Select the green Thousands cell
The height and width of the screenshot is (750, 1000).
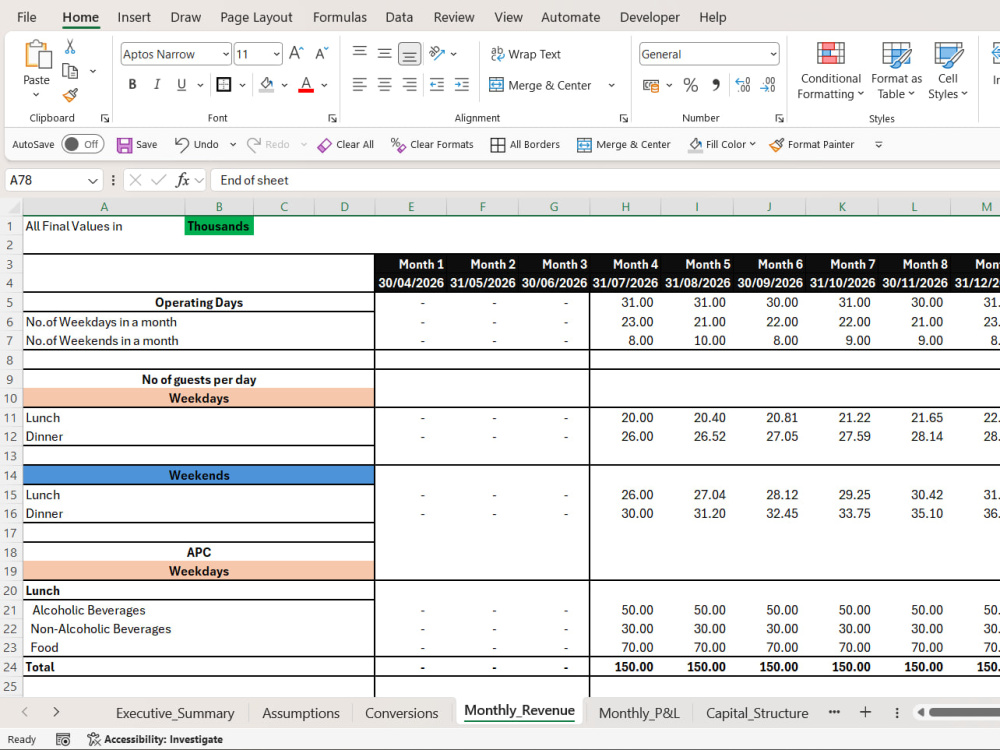[219, 226]
